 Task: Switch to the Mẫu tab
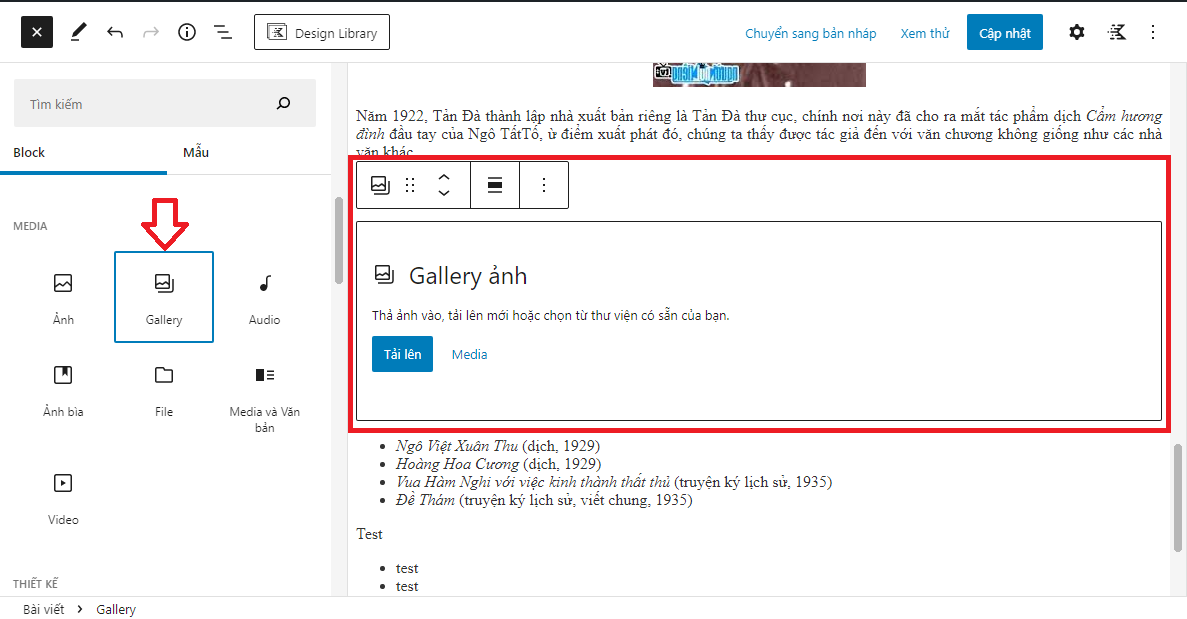click(x=196, y=153)
